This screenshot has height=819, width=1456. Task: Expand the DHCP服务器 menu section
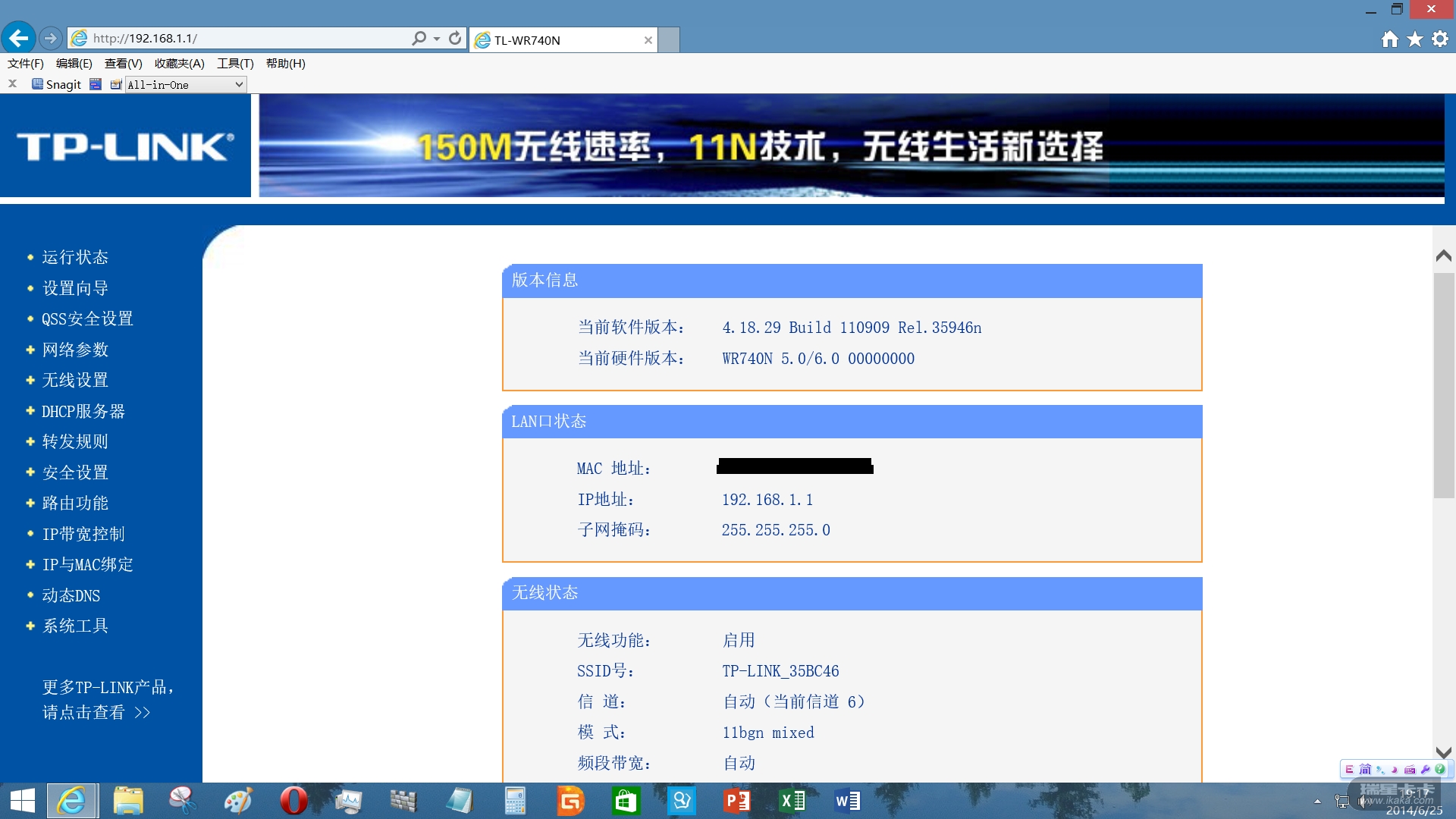[83, 411]
